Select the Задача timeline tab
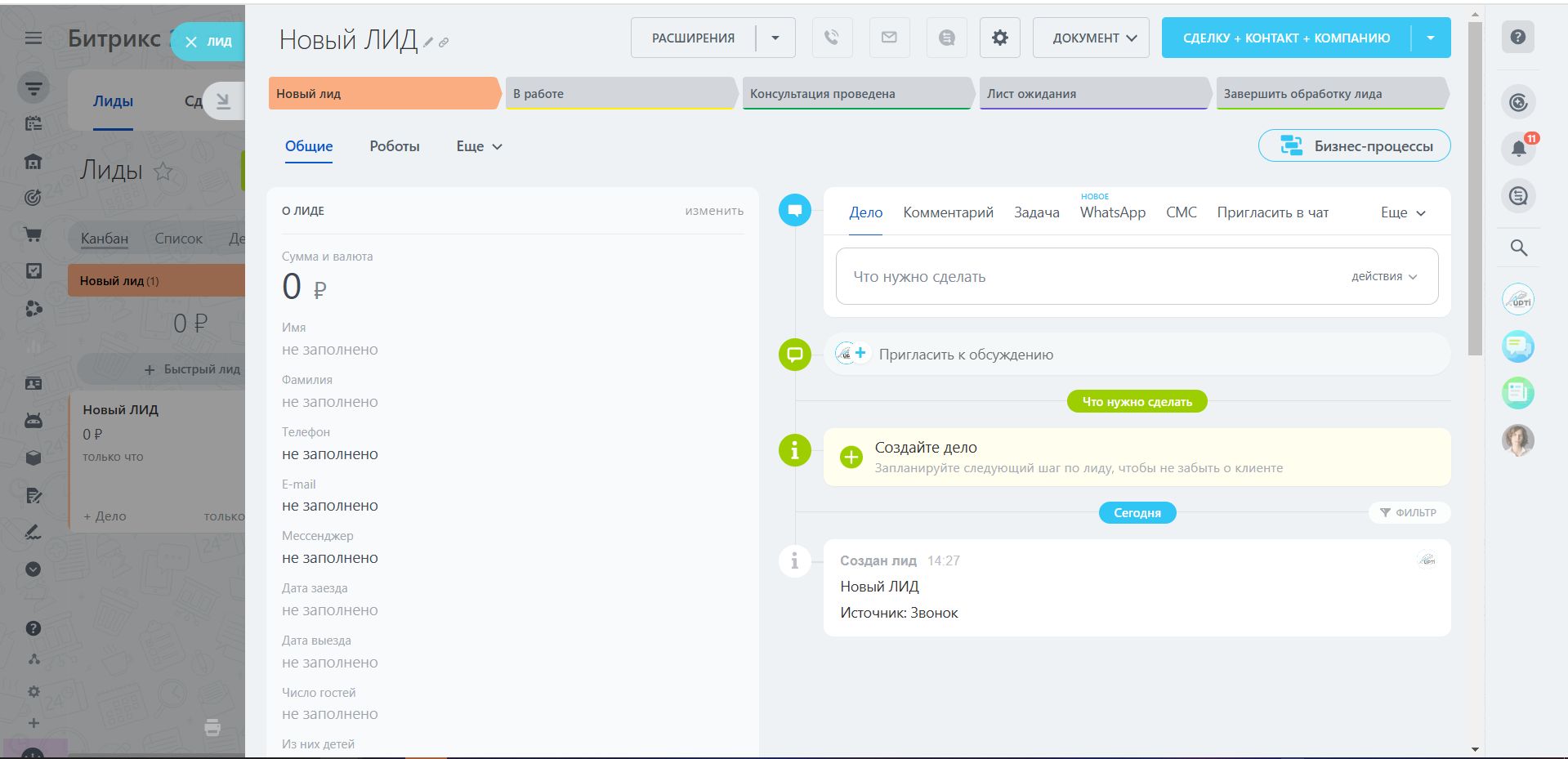Viewport: 1568px width, 759px height. [1037, 212]
